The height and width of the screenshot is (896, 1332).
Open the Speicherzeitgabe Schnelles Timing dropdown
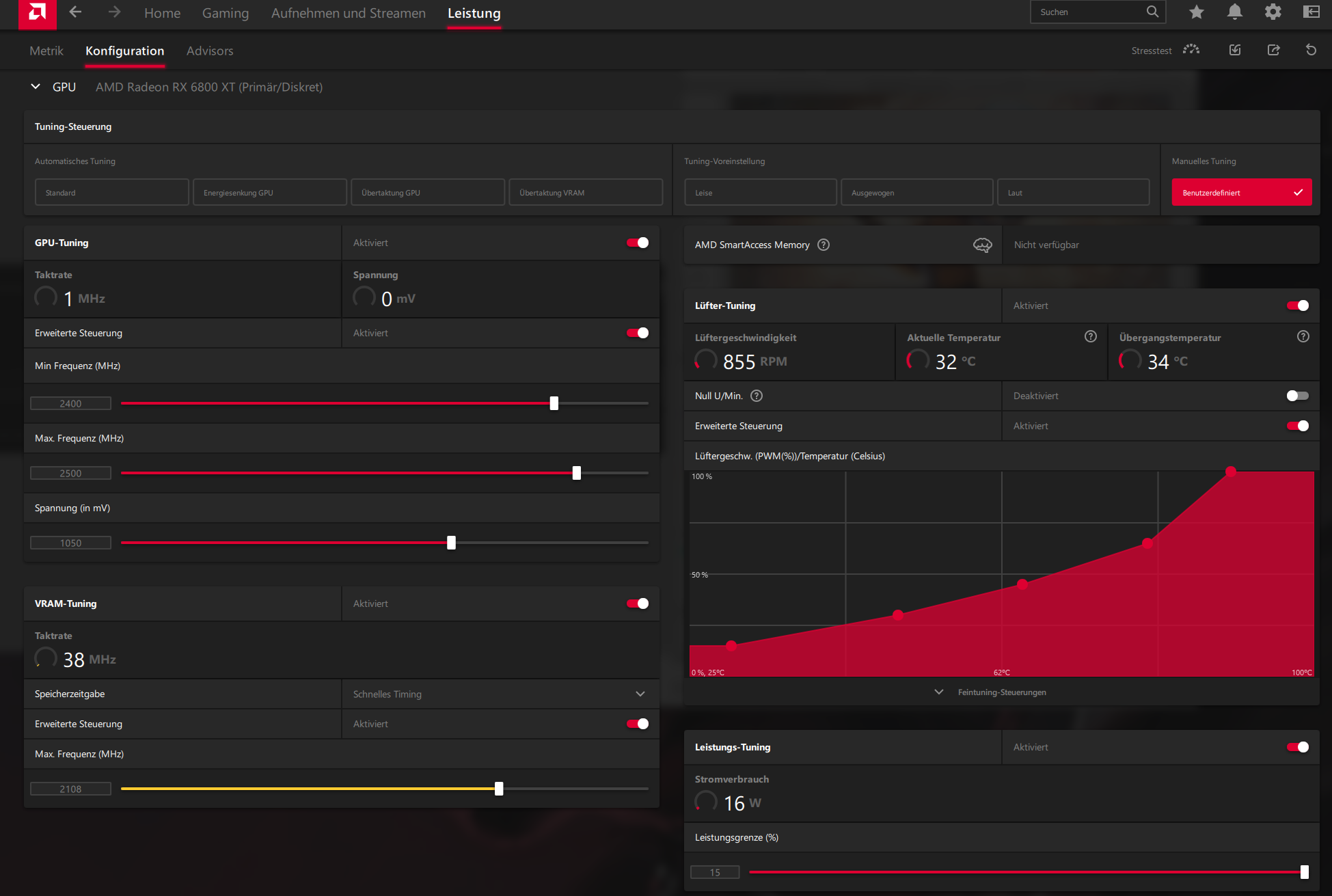(x=500, y=694)
